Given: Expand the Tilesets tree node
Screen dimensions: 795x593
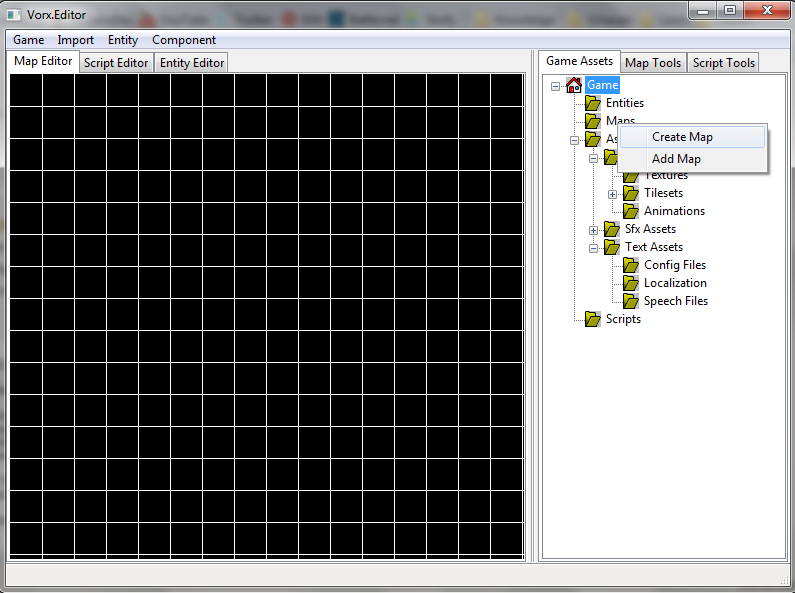Looking at the screenshot, I should coord(613,194).
